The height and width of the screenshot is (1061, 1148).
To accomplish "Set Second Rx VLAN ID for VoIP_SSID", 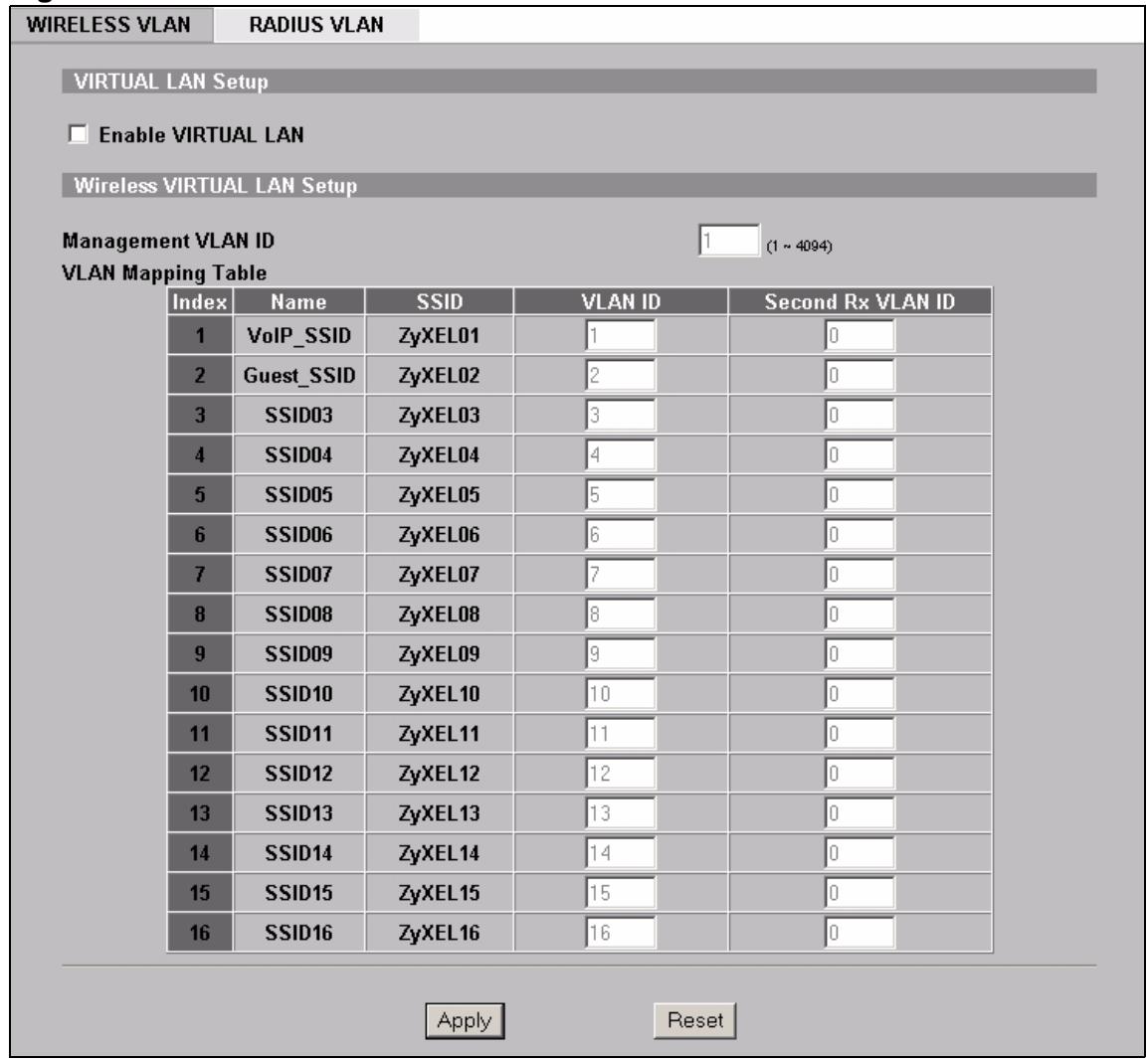I will [860, 336].
